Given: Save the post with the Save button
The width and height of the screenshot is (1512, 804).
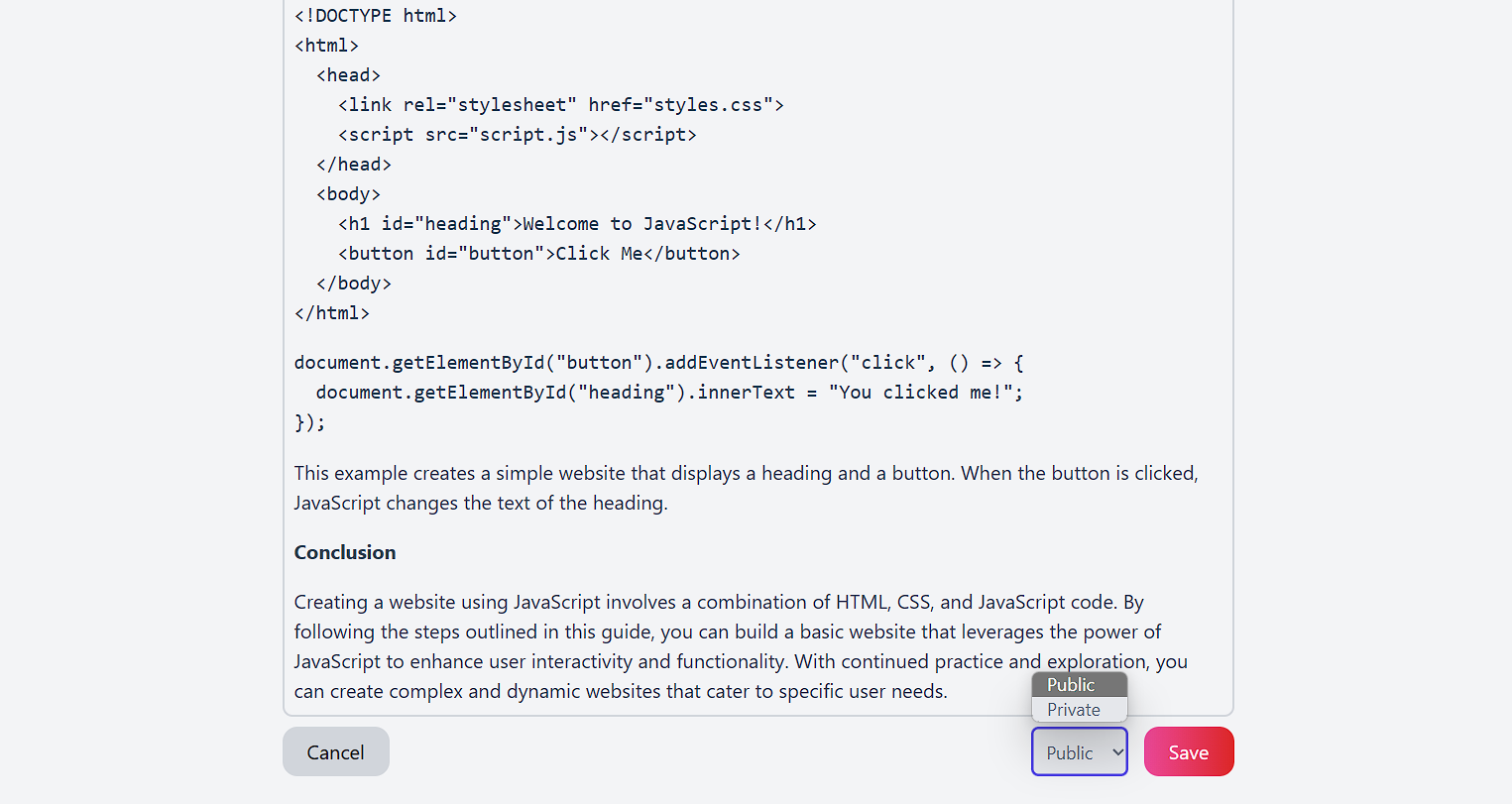Looking at the screenshot, I should click(x=1189, y=751).
